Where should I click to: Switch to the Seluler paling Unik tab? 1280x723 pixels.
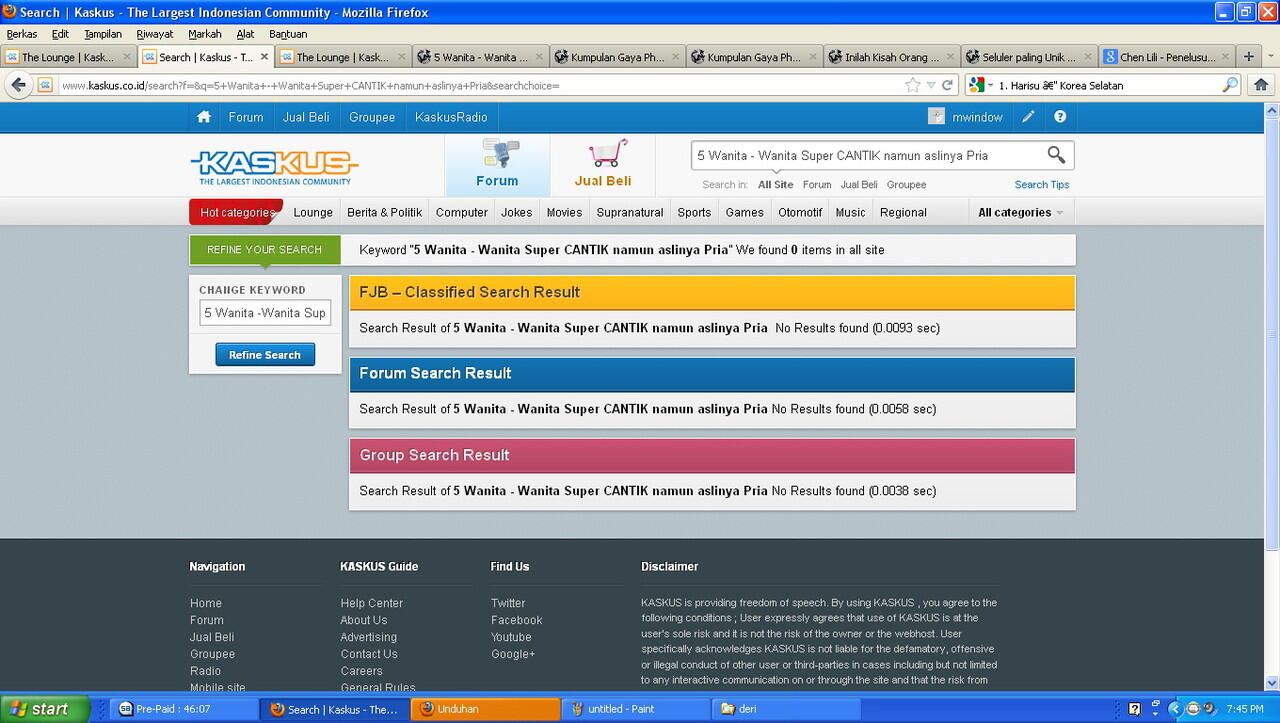1029,57
